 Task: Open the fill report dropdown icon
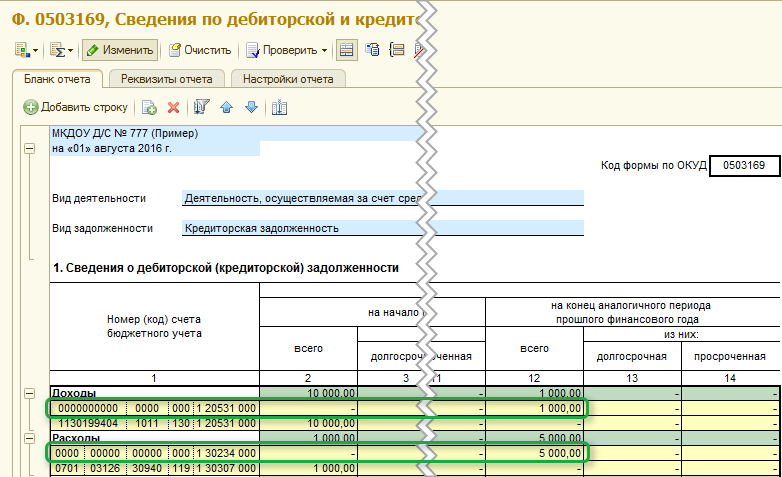click(26, 50)
